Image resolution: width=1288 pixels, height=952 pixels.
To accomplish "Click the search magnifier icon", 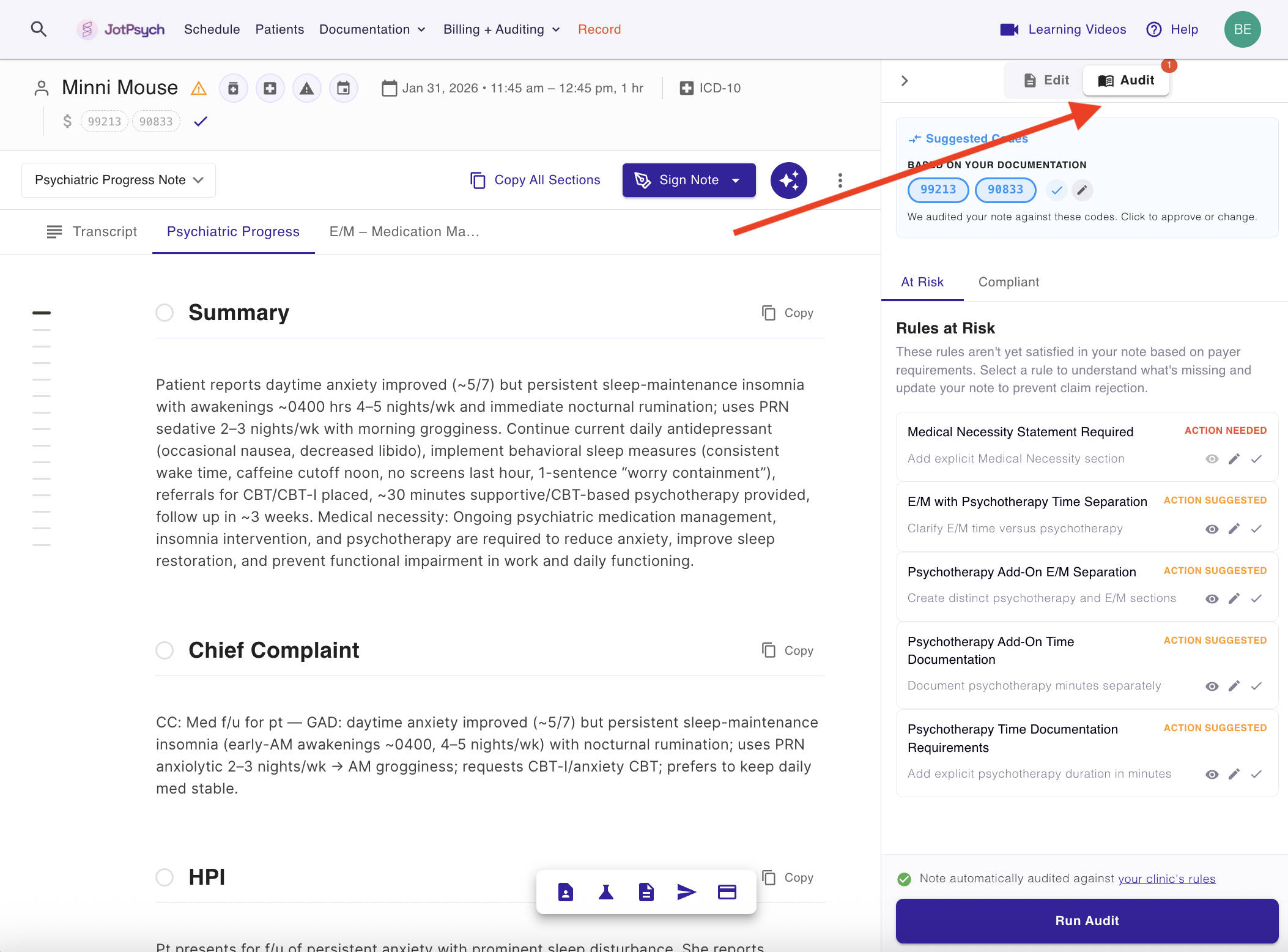I will coord(39,29).
